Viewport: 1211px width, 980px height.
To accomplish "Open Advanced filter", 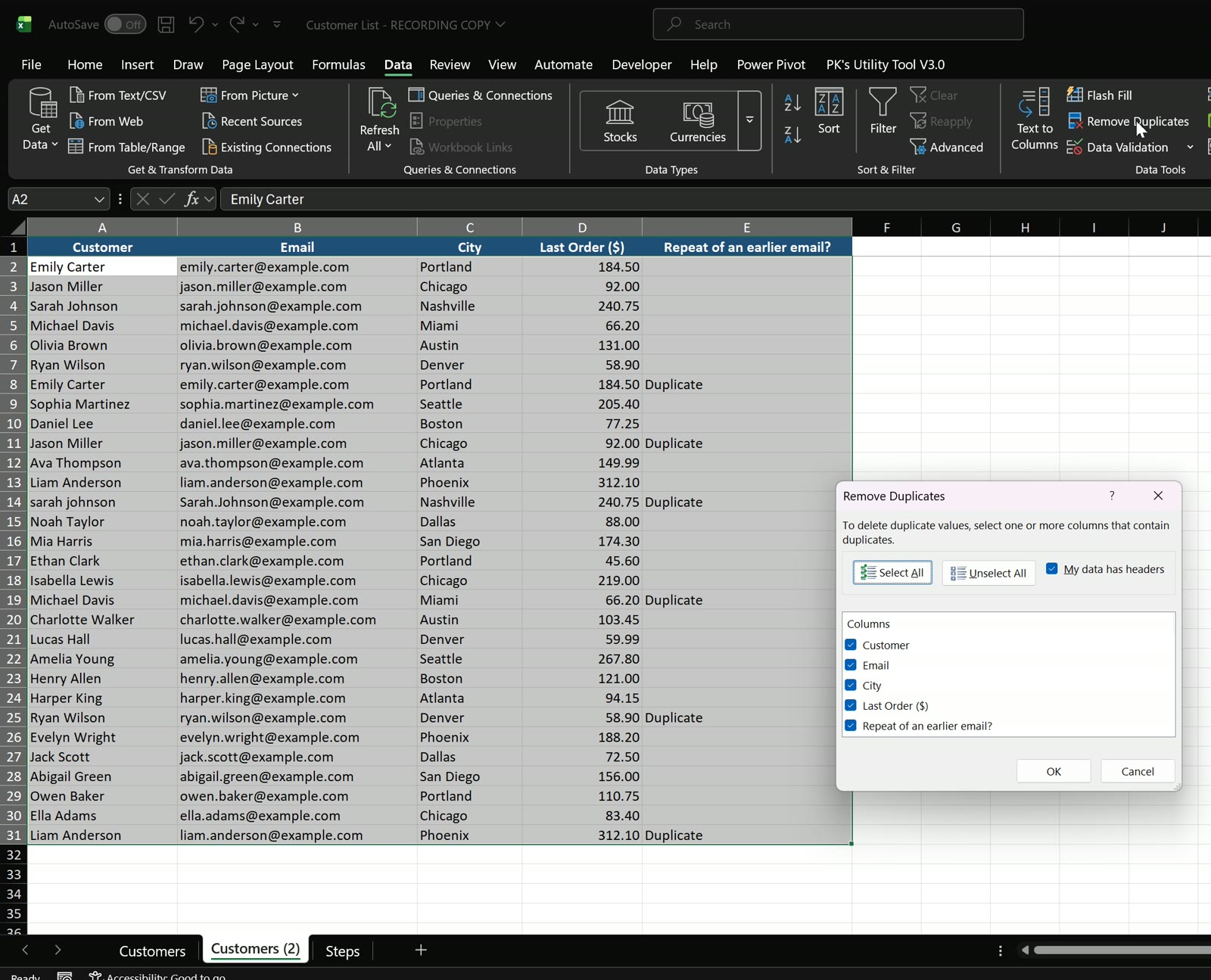I will [947, 147].
